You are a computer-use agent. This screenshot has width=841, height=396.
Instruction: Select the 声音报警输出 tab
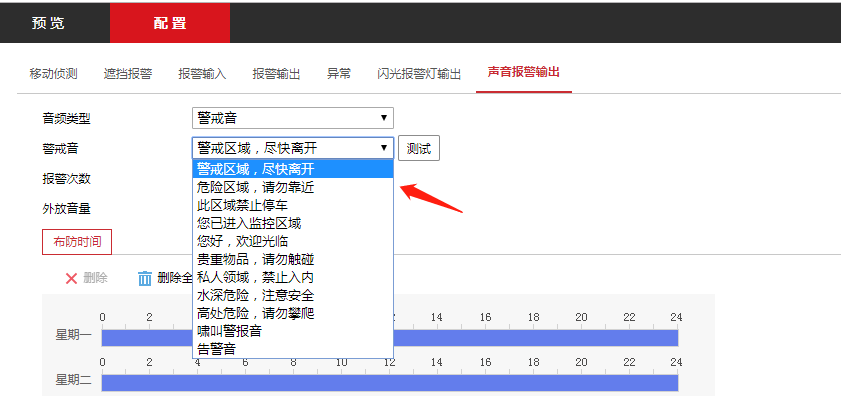click(x=523, y=72)
